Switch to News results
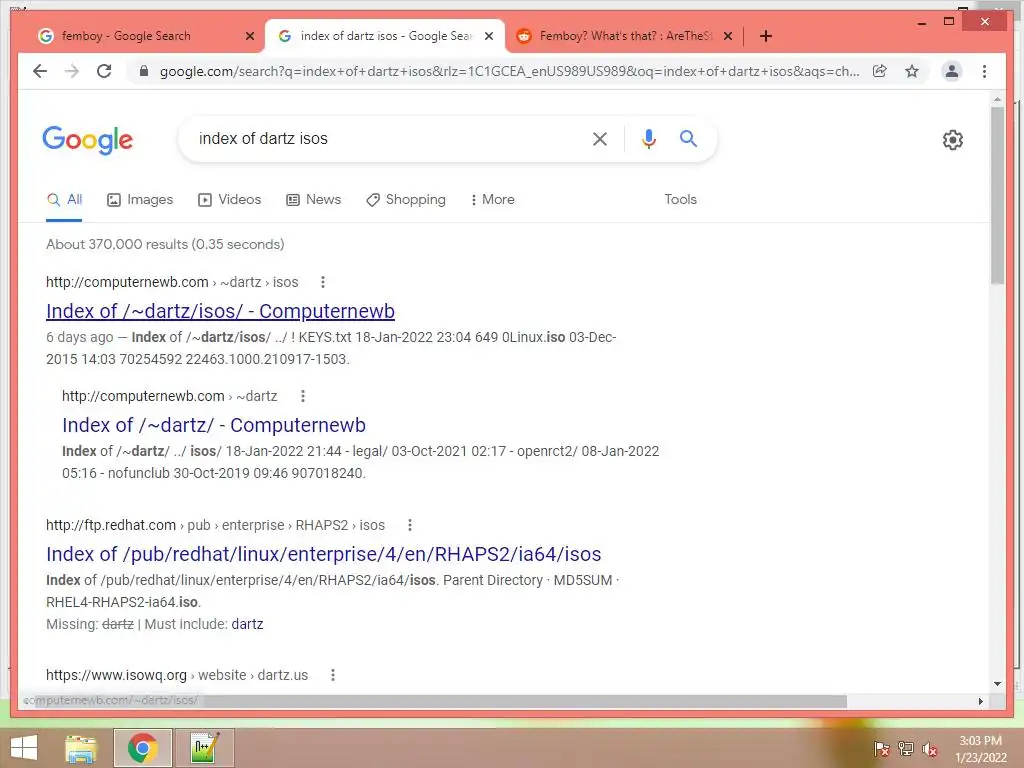The height and width of the screenshot is (768, 1024). [x=313, y=200]
